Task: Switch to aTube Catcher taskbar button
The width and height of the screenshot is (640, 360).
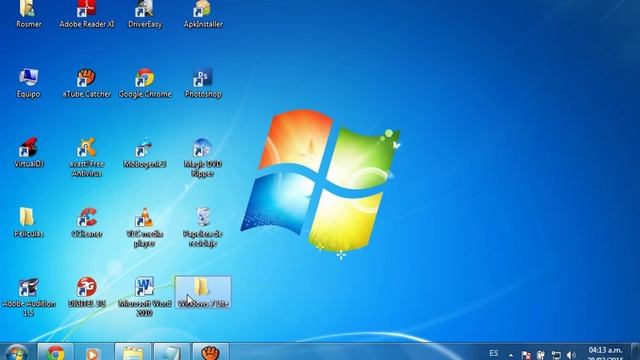Action: click(x=210, y=353)
